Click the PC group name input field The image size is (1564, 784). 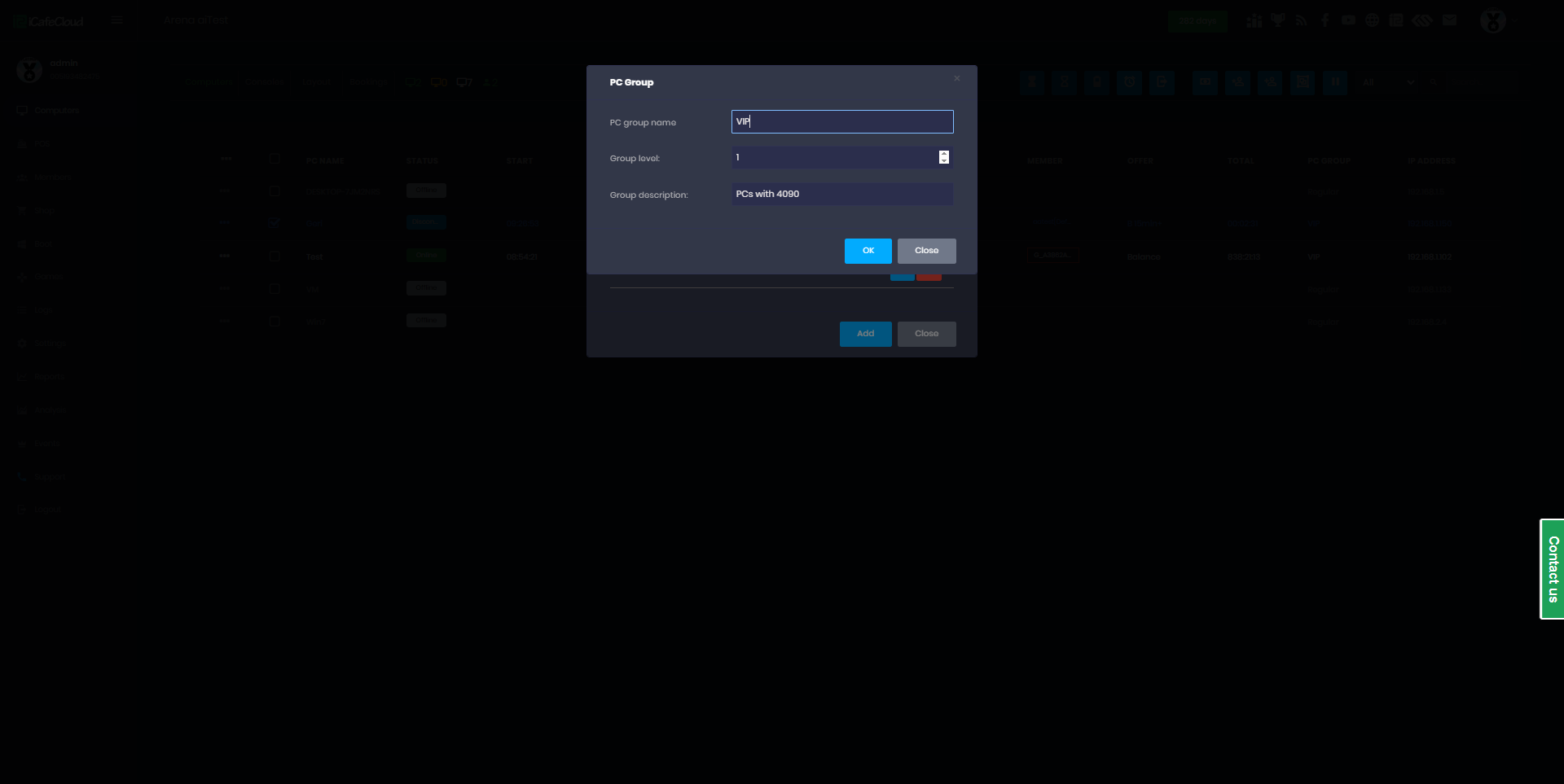[x=842, y=122]
